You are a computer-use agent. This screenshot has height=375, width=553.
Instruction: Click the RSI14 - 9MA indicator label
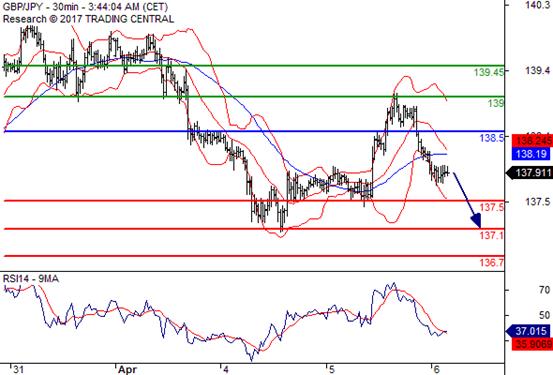click(x=31, y=279)
